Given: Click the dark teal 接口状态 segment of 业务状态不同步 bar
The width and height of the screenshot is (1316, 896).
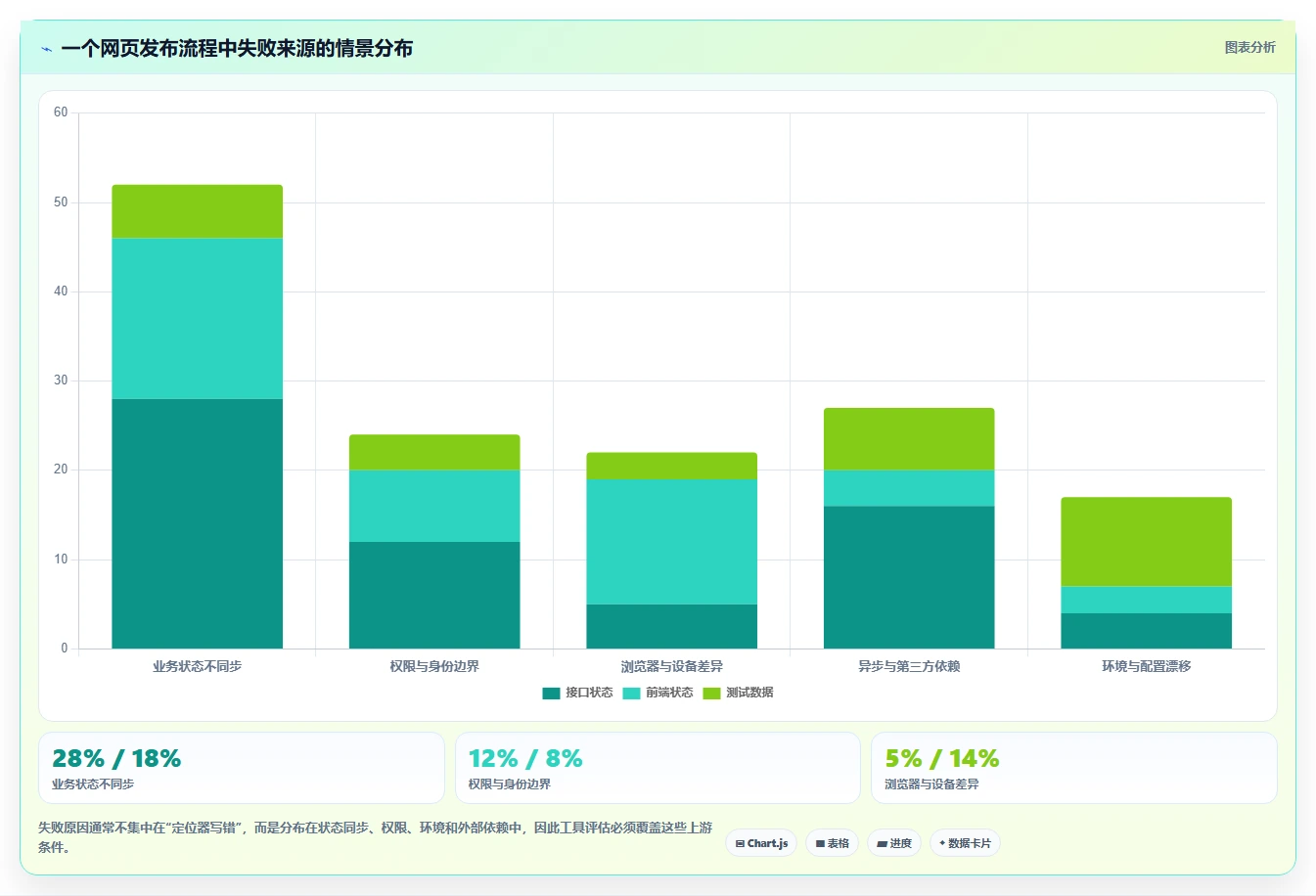Looking at the screenshot, I should [198, 523].
